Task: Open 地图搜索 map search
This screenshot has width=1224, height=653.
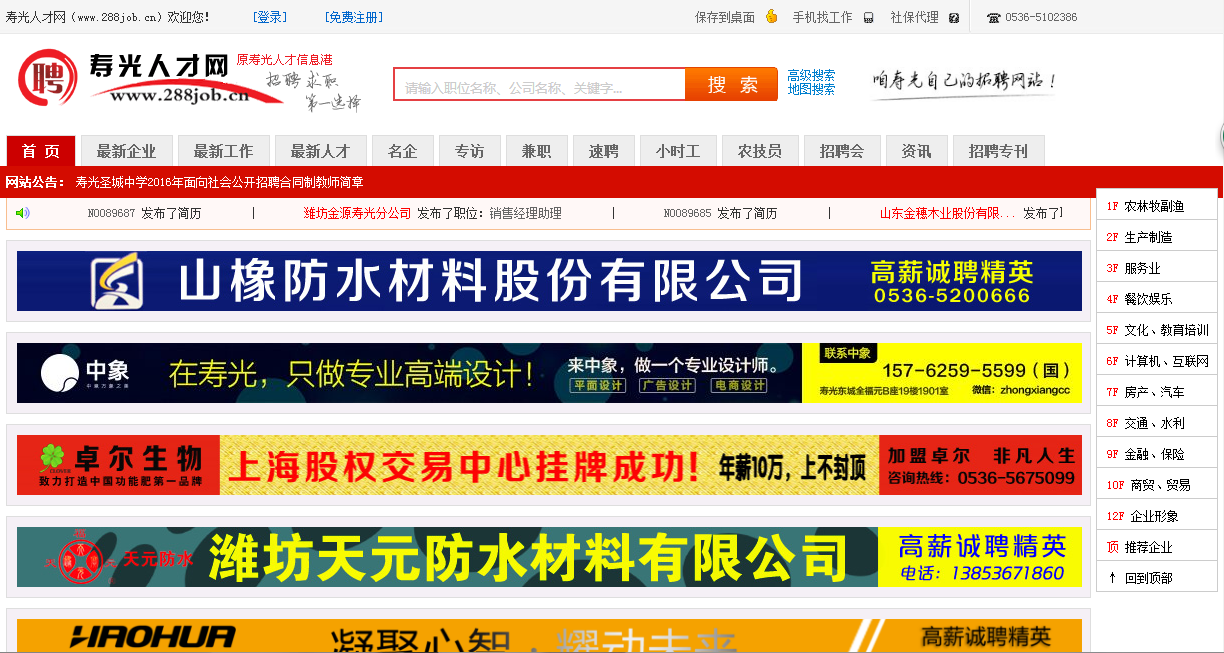Action: tap(811, 90)
